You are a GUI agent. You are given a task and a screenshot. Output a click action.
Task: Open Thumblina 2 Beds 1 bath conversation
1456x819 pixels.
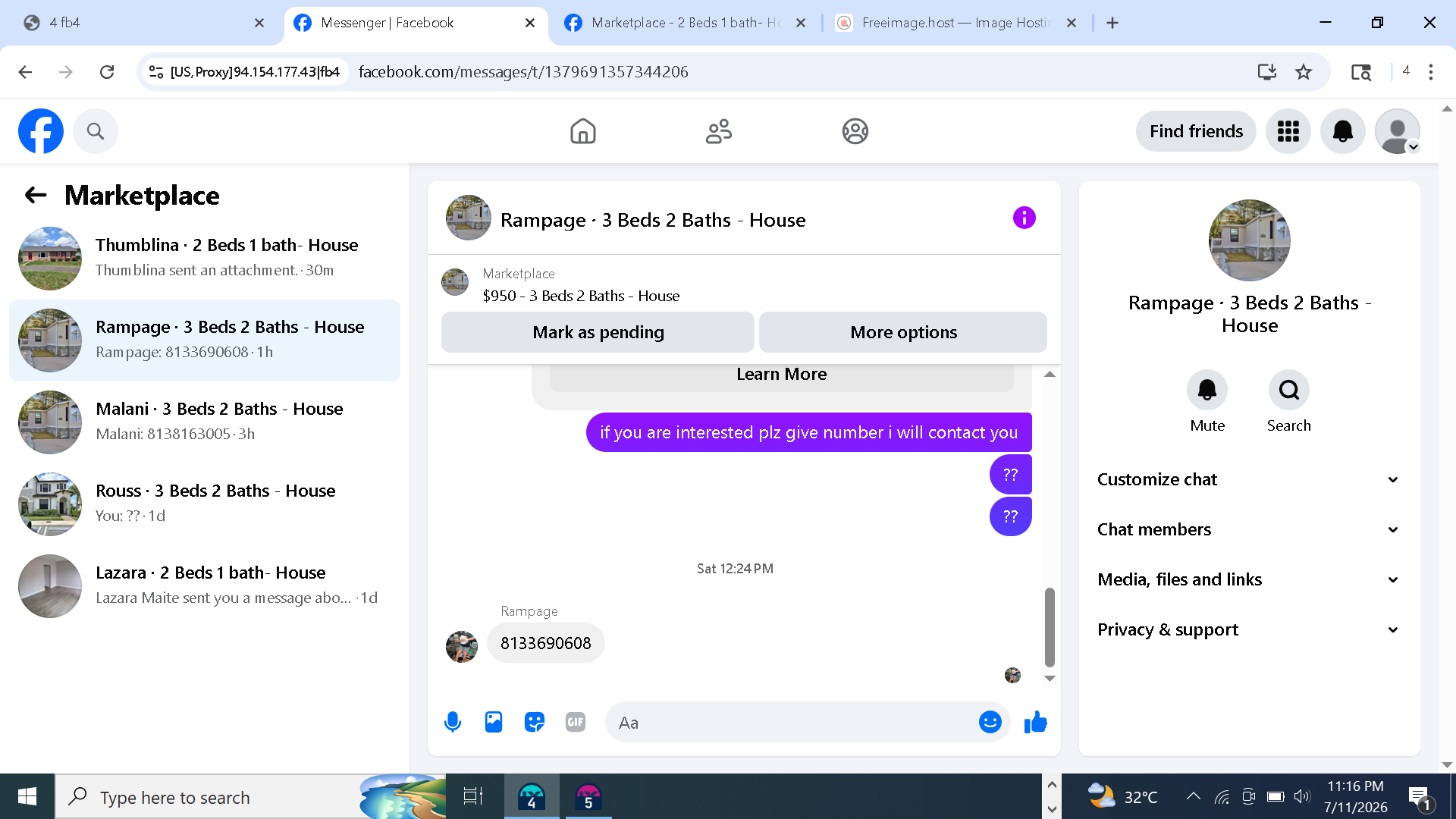coord(205,259)
